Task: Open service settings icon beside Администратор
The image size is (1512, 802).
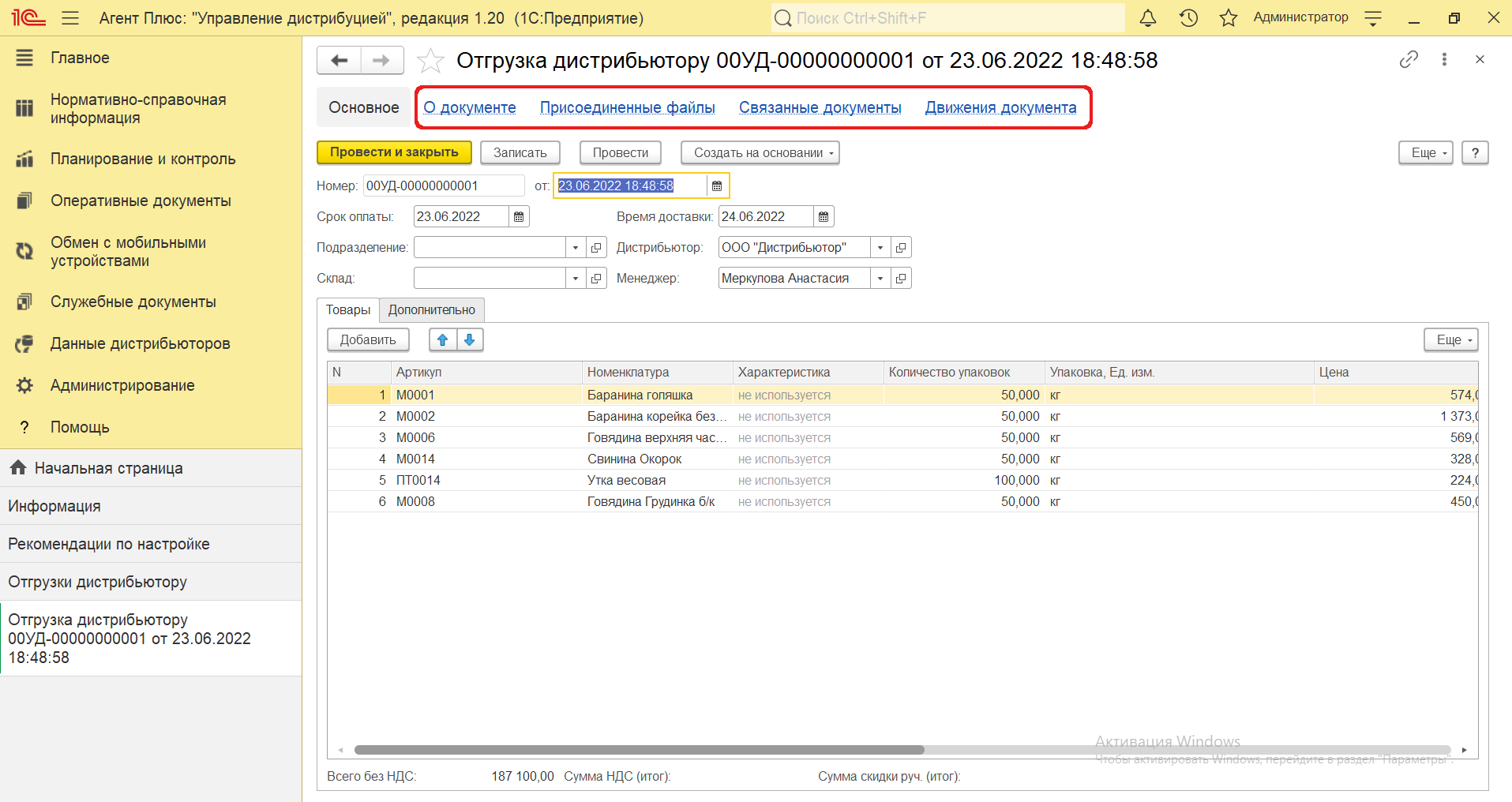Action: pyautogui.click(x=1373, y=18)
